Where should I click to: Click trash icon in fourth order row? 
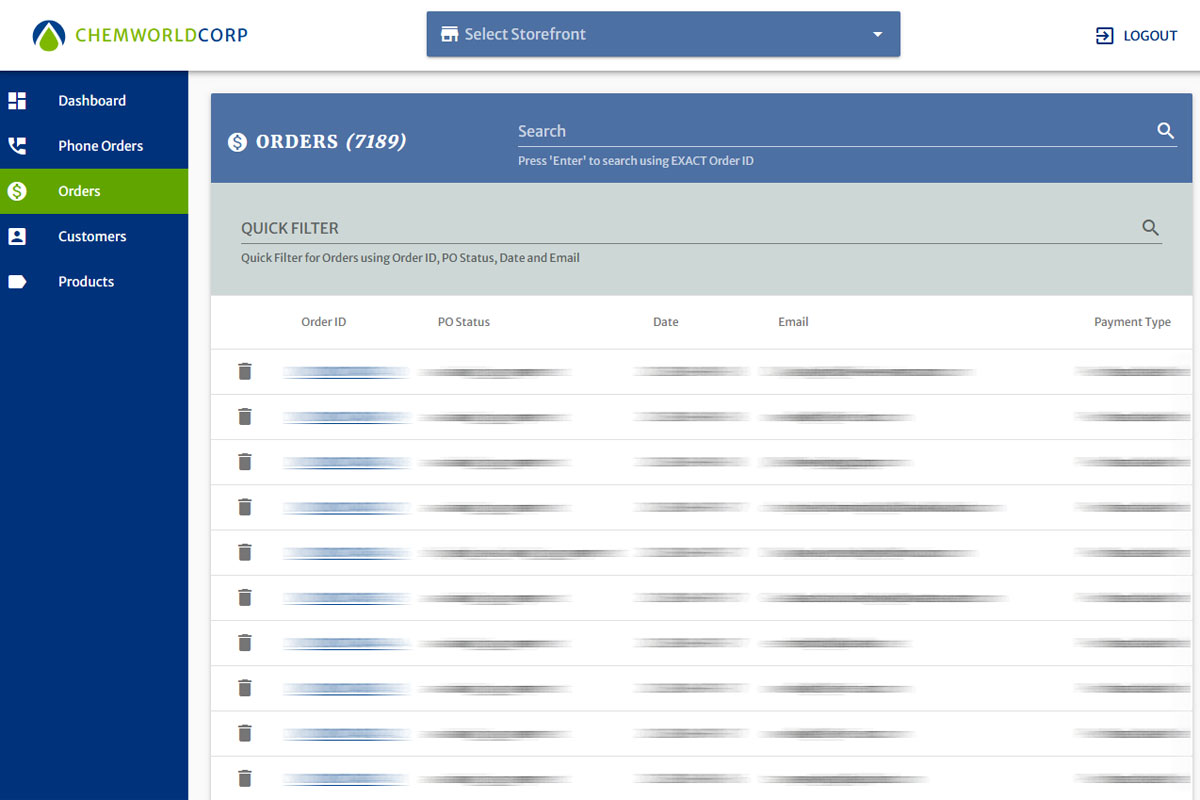(x=245, y=507)
